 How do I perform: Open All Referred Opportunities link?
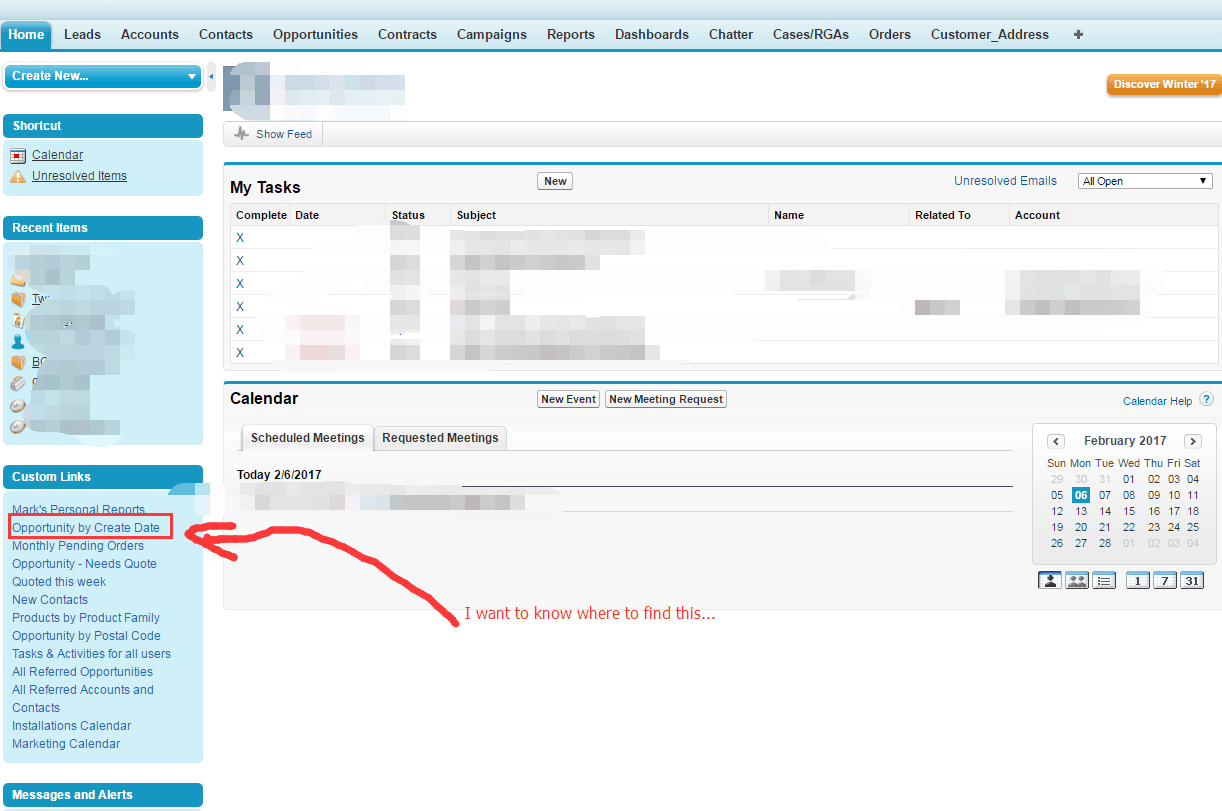click(82, 672)
